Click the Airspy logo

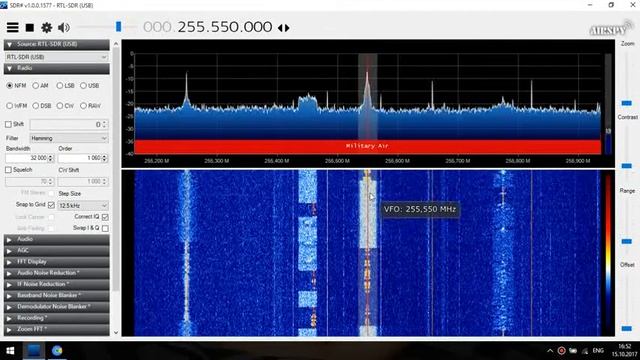click(611, 29)
